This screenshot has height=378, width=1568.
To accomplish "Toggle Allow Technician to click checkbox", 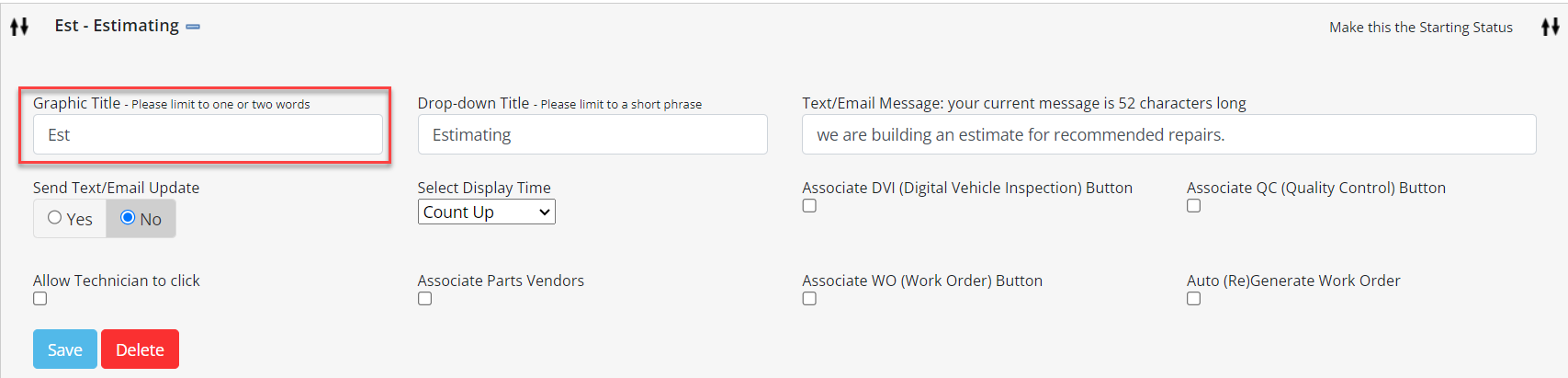I will (x=40, y=299).
